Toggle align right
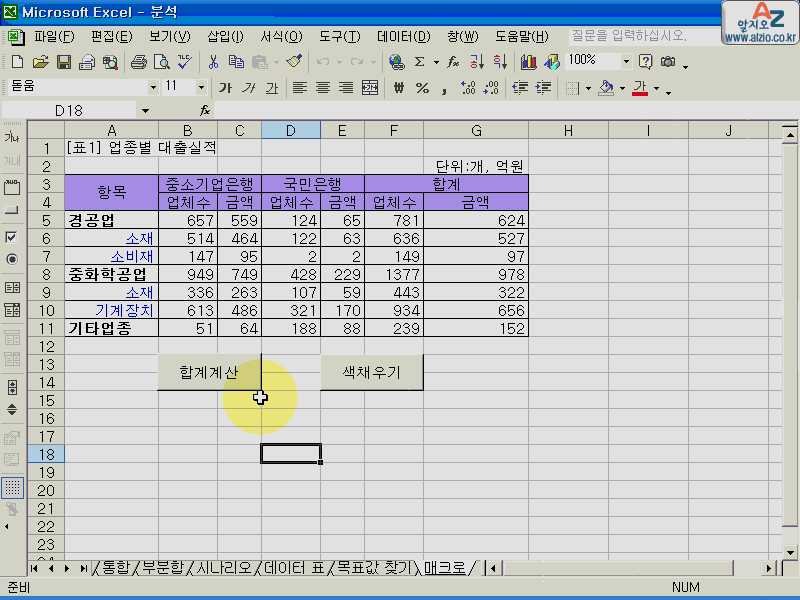Screen dimensions: 800x600 click(x=346, y=88)
